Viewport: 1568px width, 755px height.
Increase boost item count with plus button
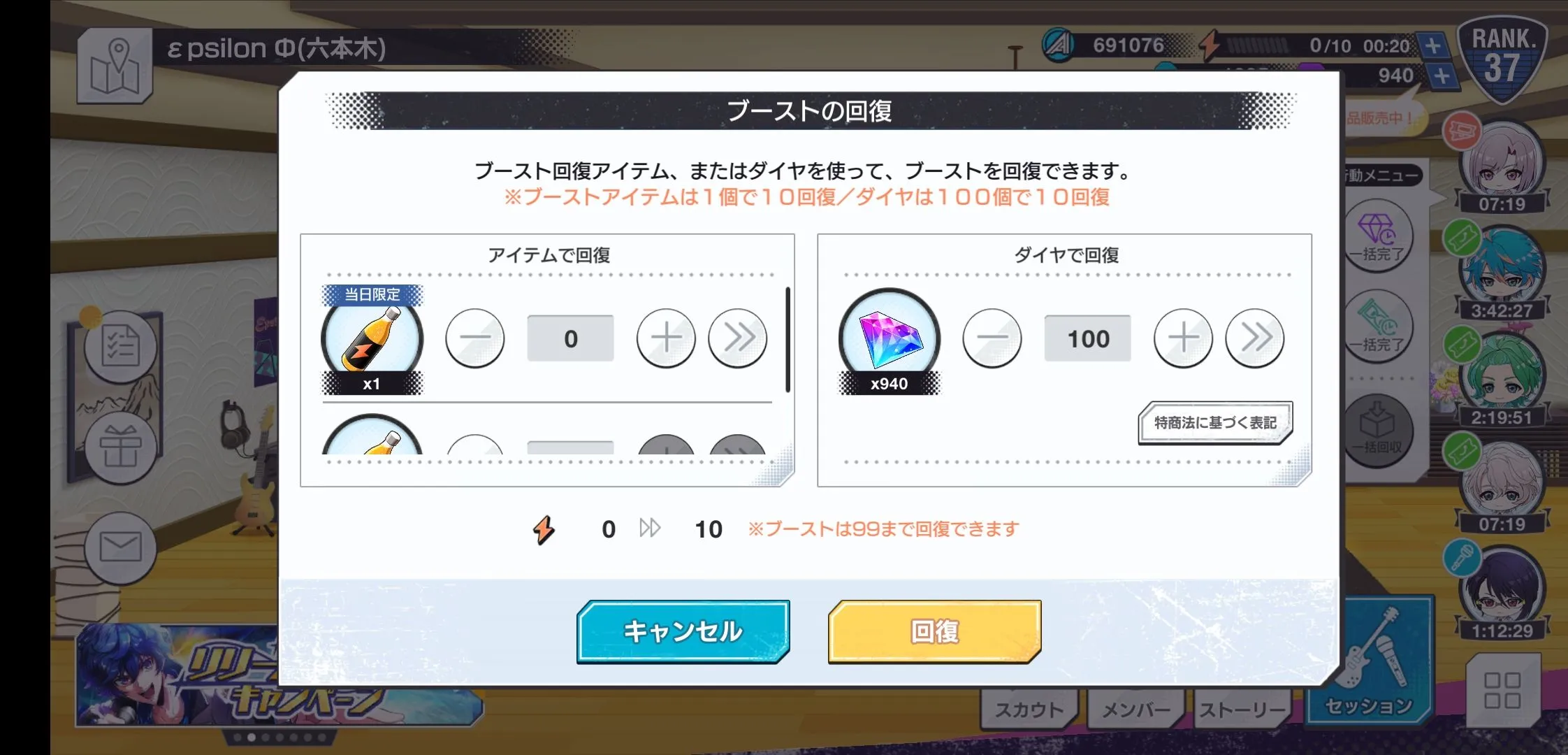[666, 338]
